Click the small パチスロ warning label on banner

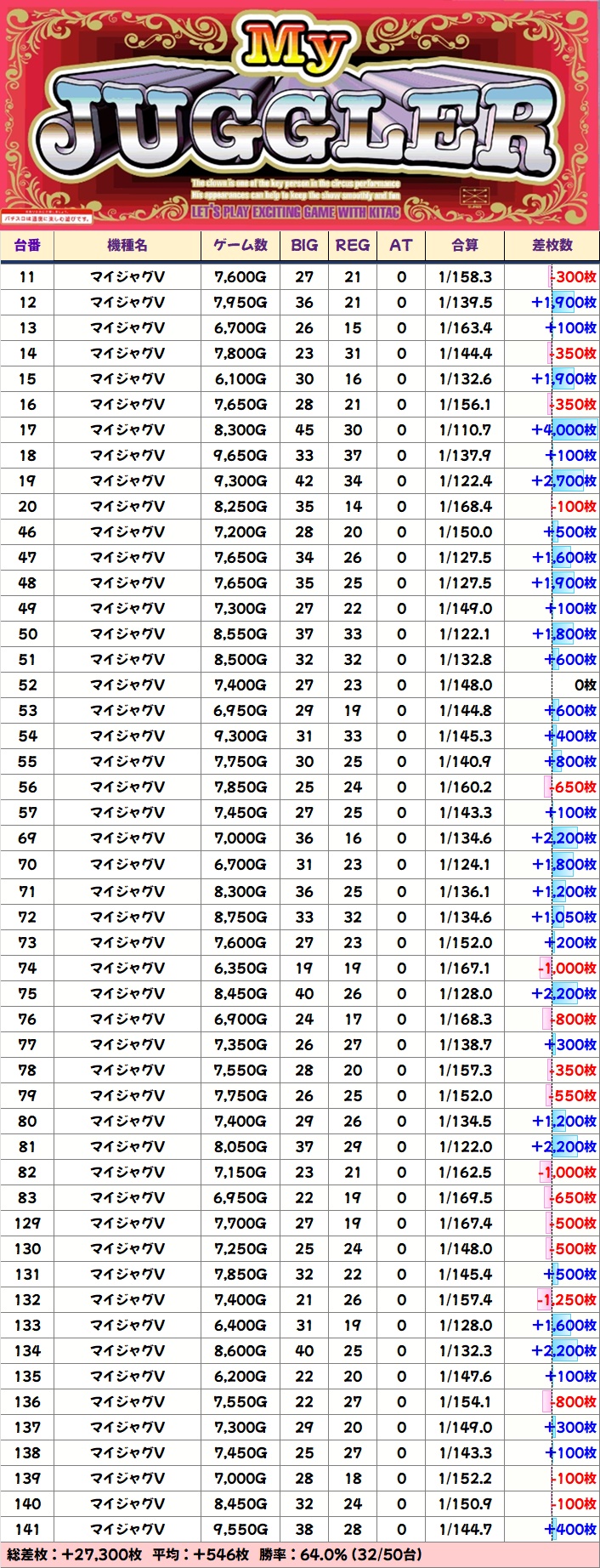point(46,219)
